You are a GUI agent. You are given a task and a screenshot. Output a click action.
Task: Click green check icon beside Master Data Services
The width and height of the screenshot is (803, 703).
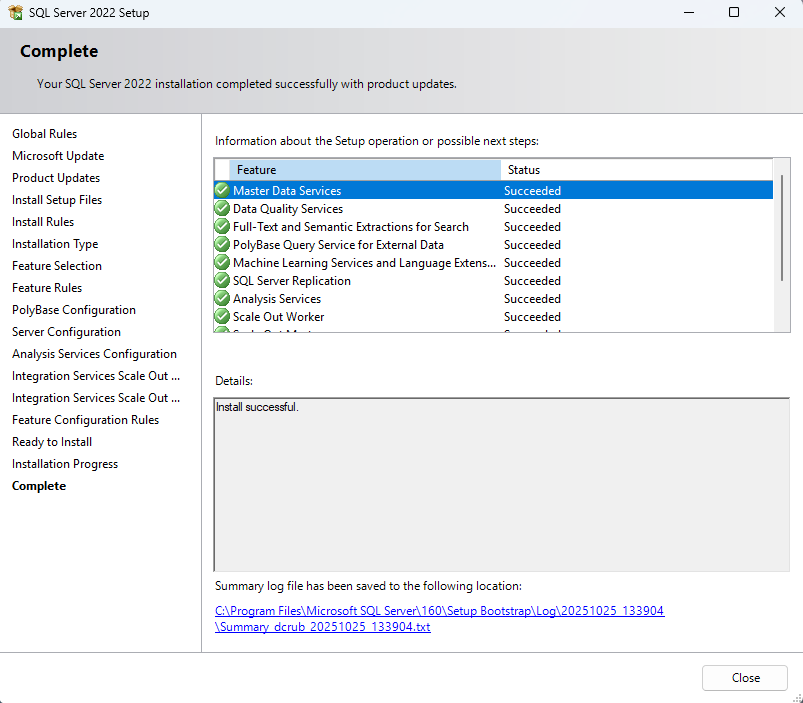[222, 190]
